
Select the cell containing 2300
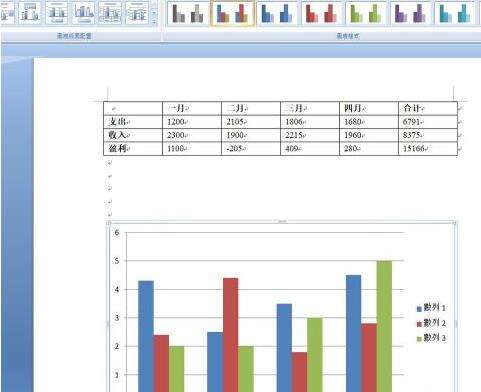(x=192, y=135)
